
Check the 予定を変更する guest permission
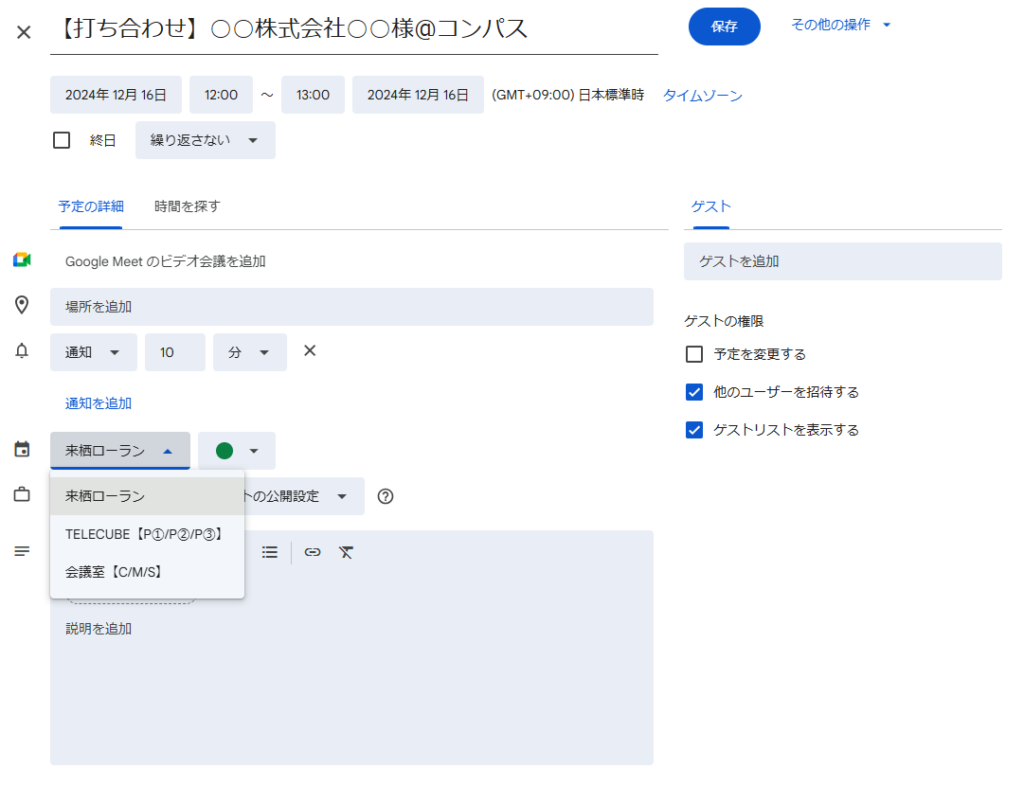(695, 354)
